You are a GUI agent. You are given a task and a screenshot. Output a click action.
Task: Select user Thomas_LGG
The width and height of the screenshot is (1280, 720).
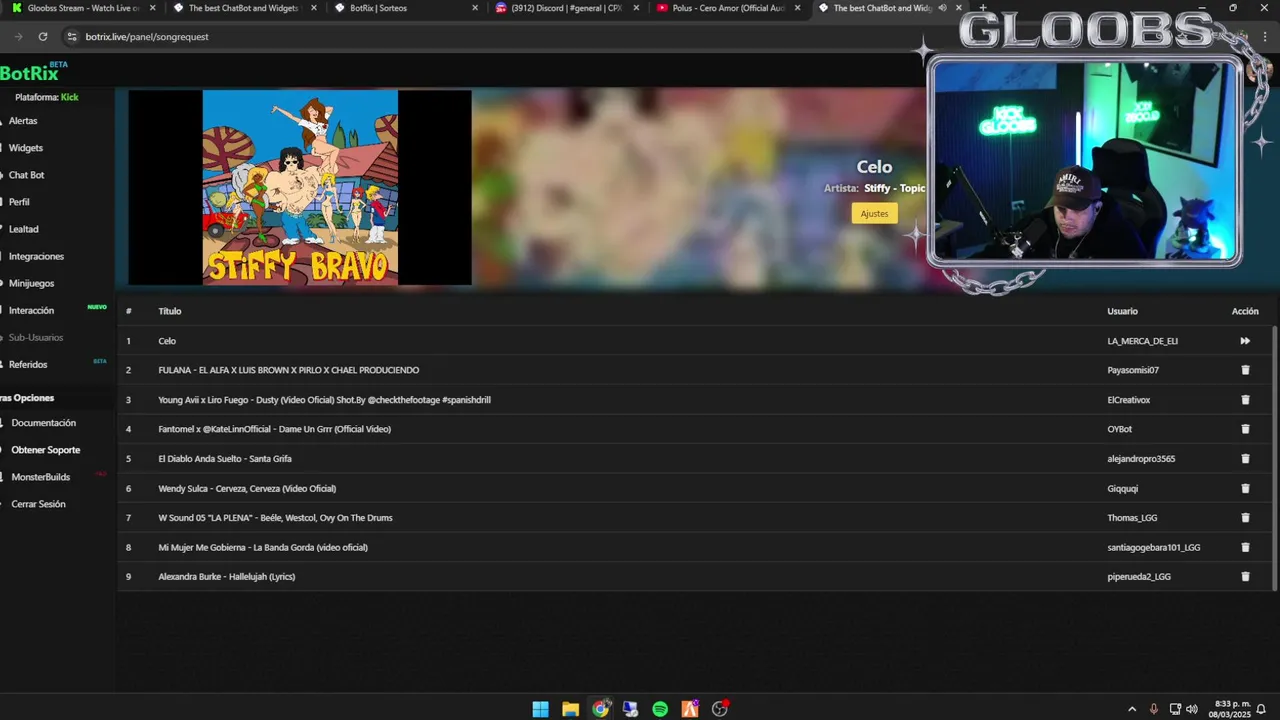[1132, 518]
